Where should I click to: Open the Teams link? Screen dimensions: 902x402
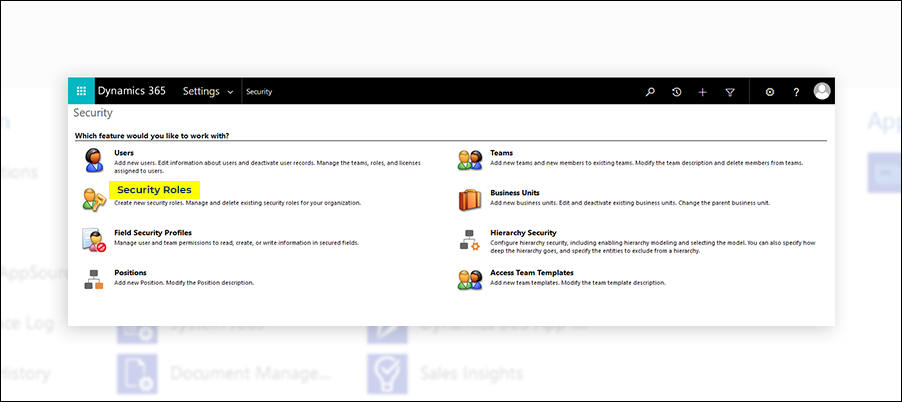pos(502,153)
